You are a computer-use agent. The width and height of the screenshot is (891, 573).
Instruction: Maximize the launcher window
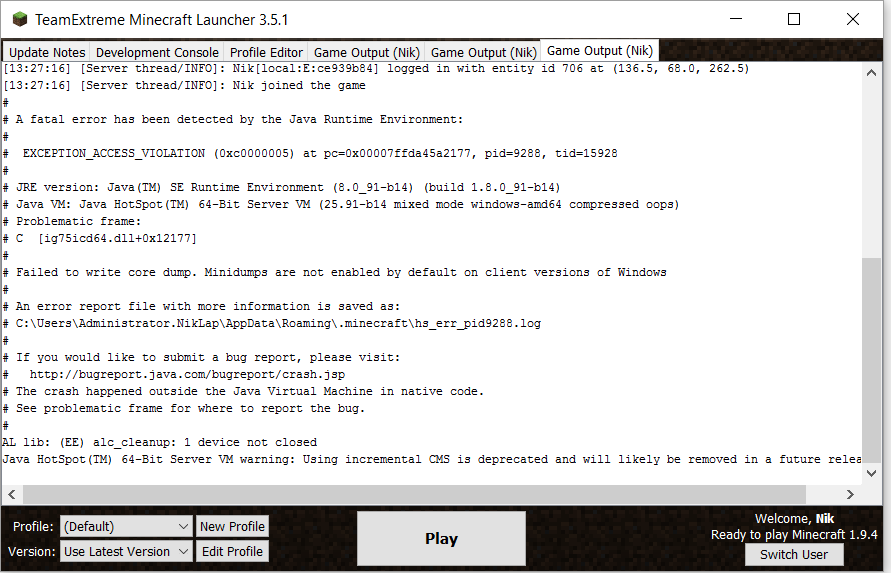point(794,19)
